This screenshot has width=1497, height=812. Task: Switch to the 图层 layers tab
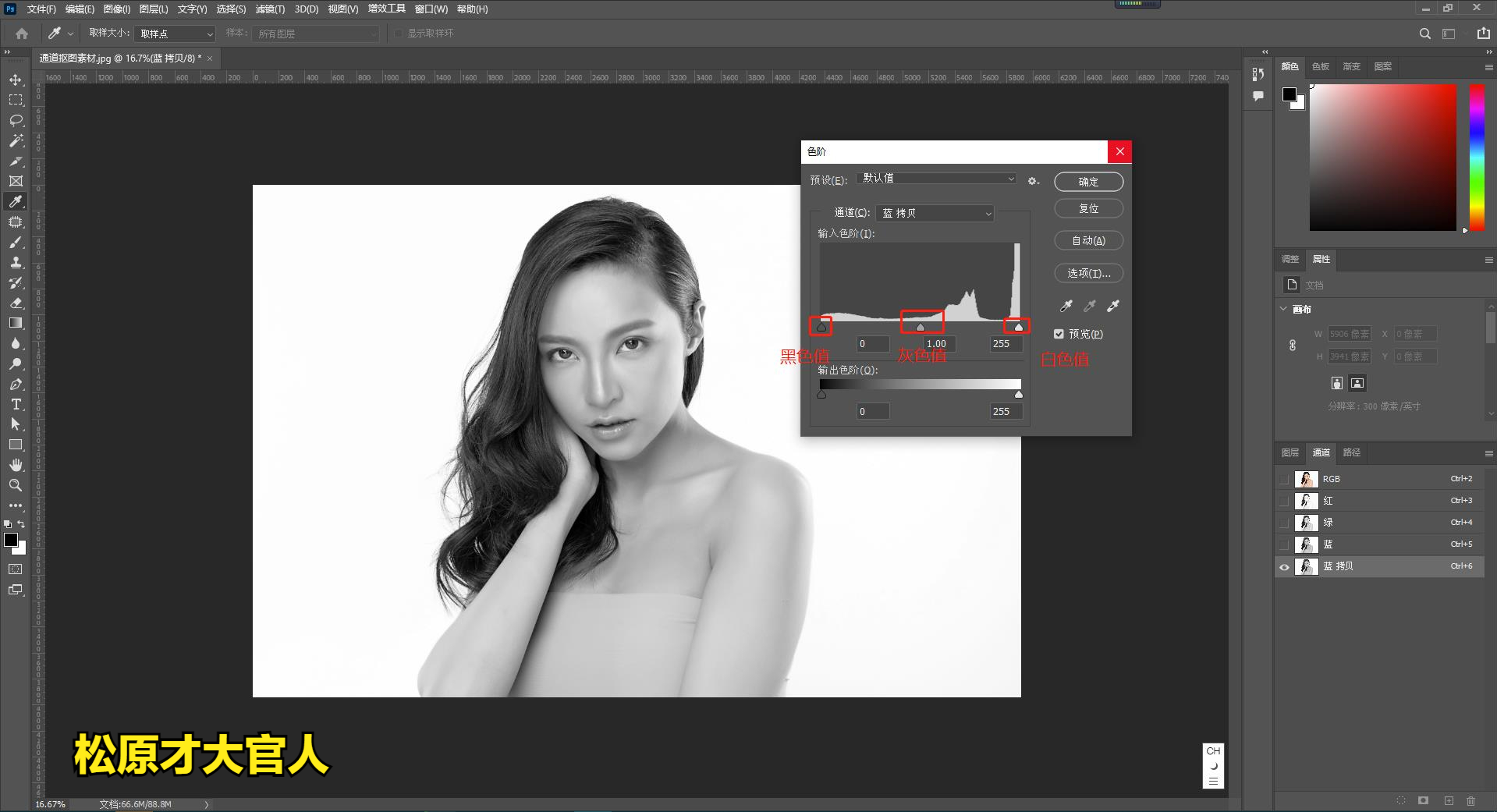click(x=1290, y=452)
